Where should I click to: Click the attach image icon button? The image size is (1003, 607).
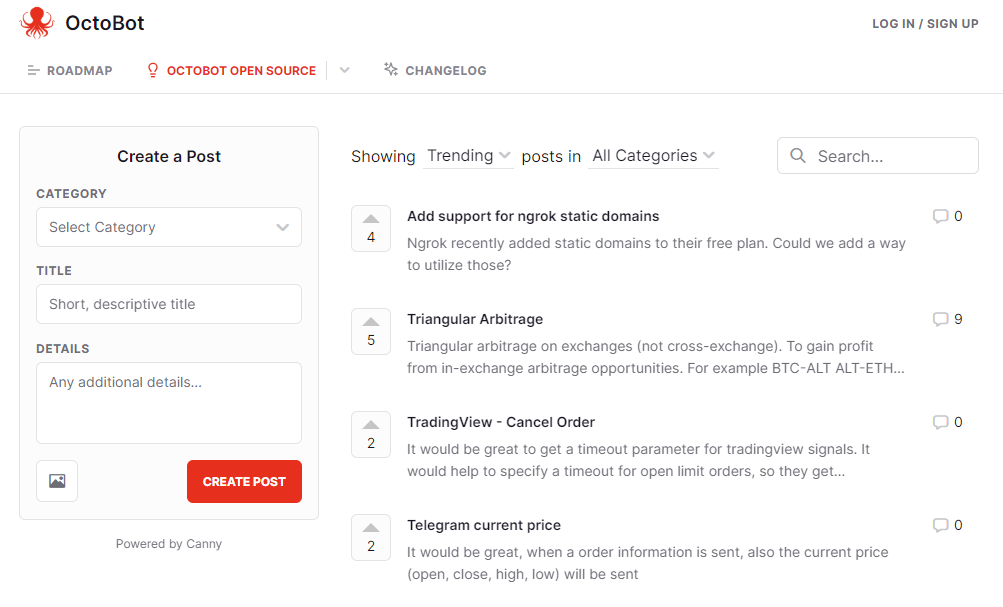click(57, 481)
